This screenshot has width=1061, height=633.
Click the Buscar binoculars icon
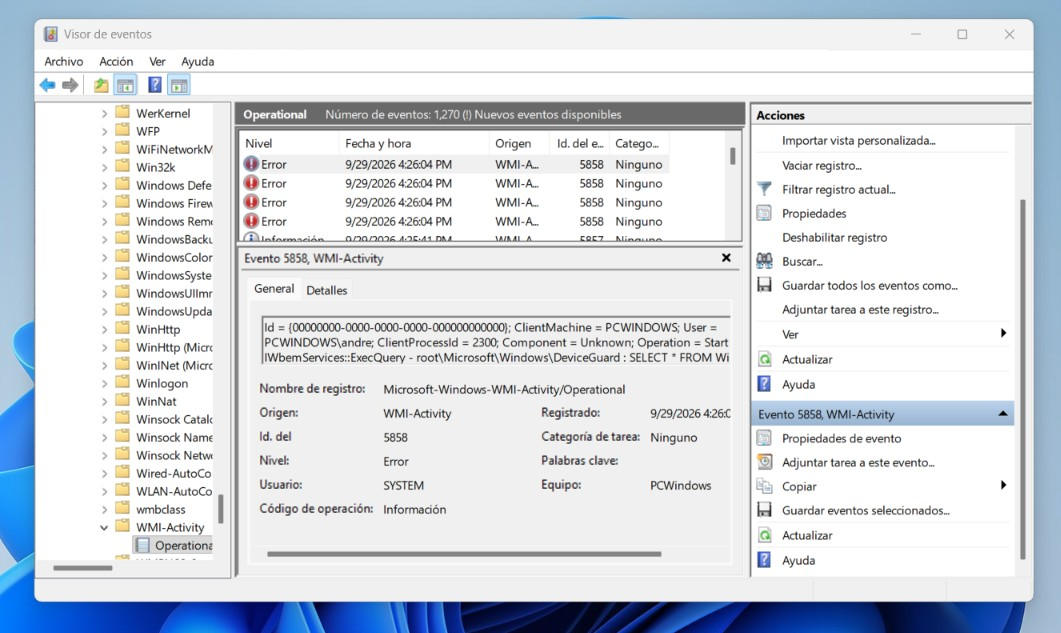[764, 261]
